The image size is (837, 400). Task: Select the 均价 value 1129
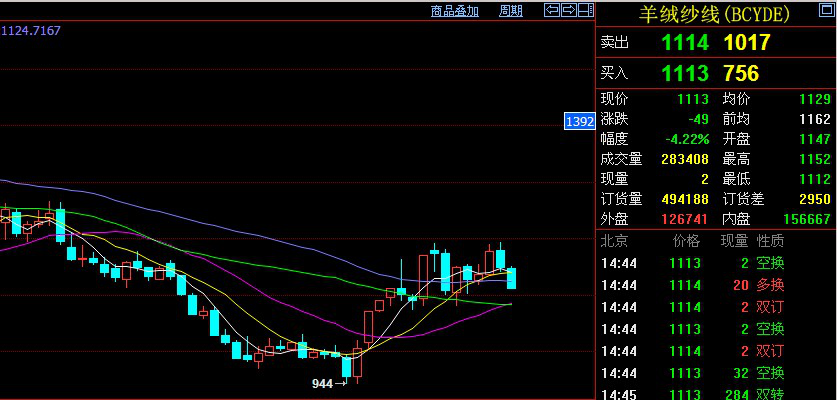[815, 99]
